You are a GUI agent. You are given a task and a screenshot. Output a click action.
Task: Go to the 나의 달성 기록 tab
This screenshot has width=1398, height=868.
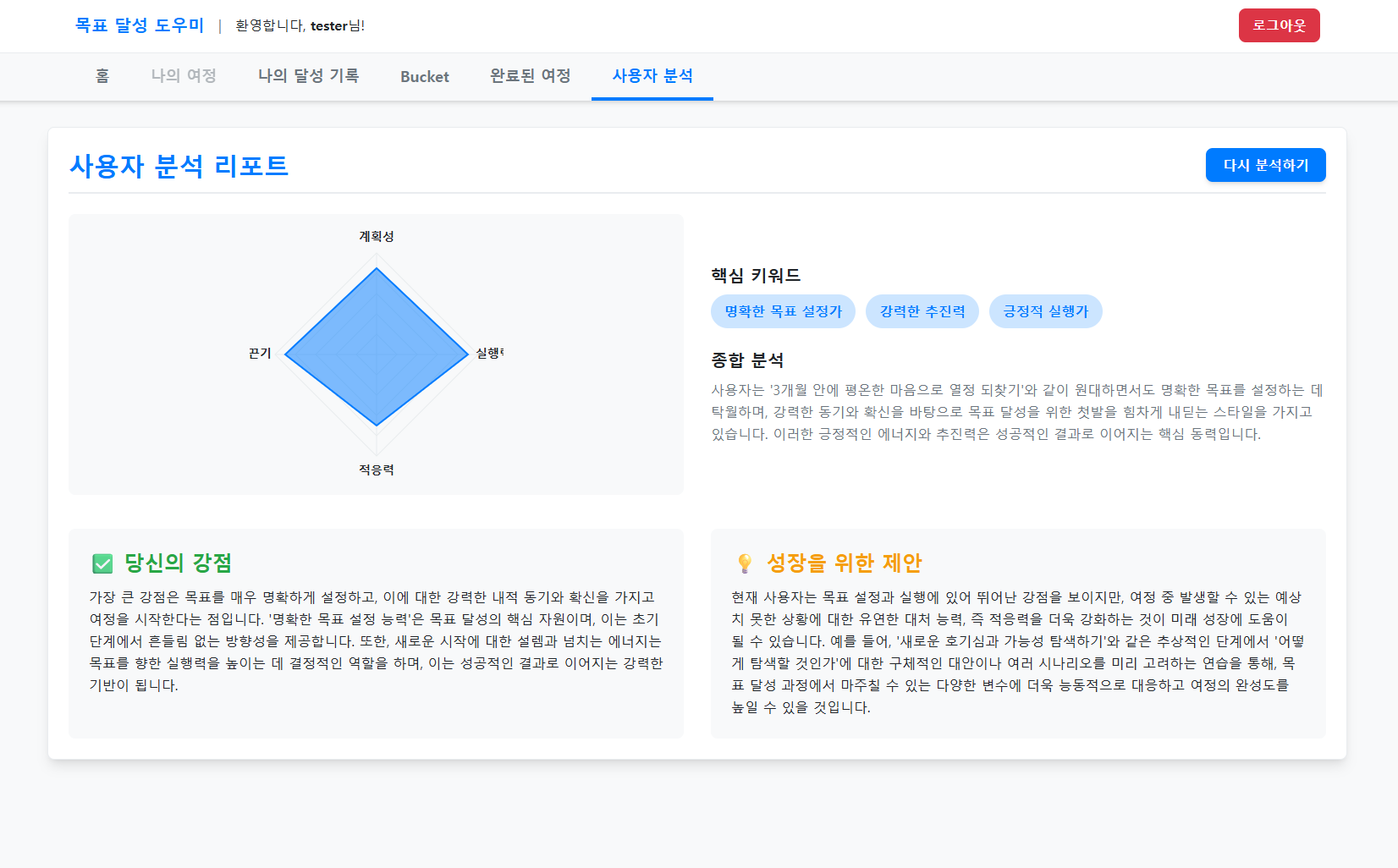tap(309, 76)
